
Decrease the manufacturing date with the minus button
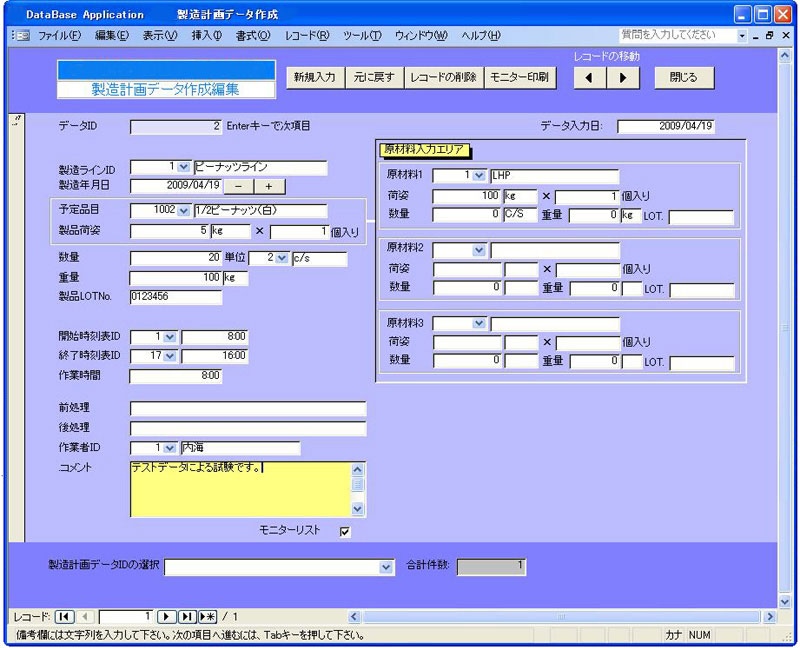(238, 187)
